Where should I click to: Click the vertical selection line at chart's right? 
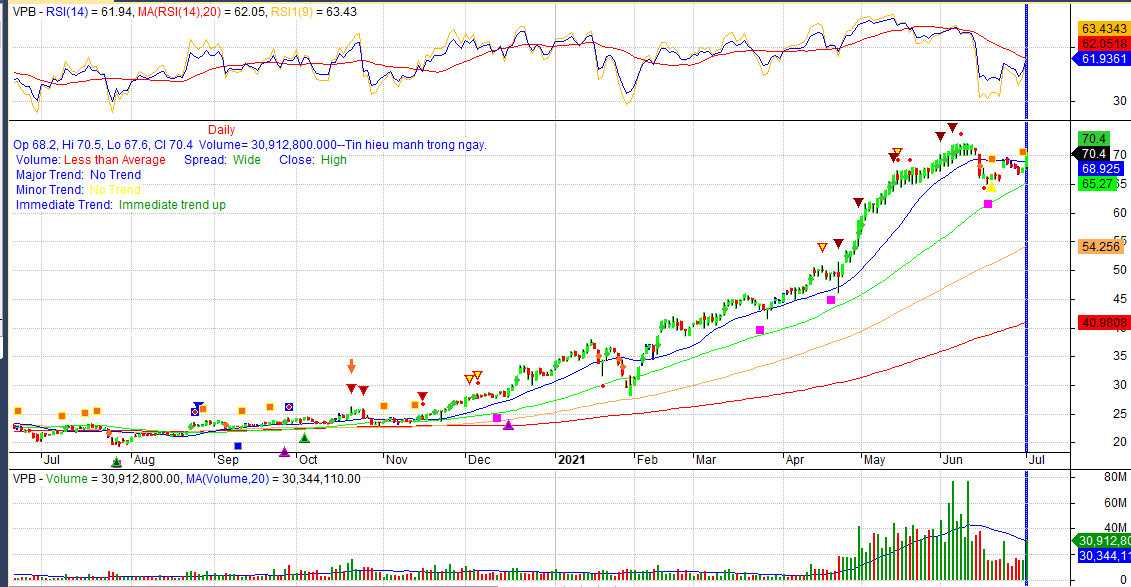(1027, 300)
